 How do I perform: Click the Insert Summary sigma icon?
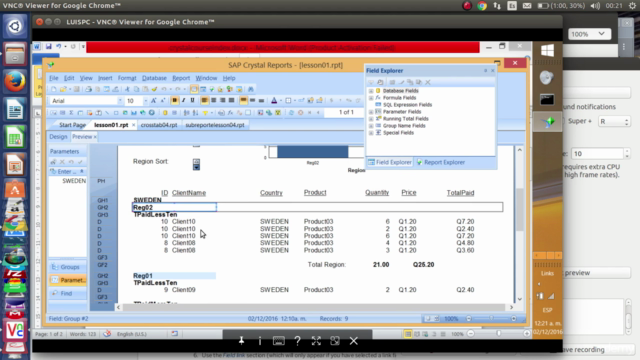tap(71, 113)
